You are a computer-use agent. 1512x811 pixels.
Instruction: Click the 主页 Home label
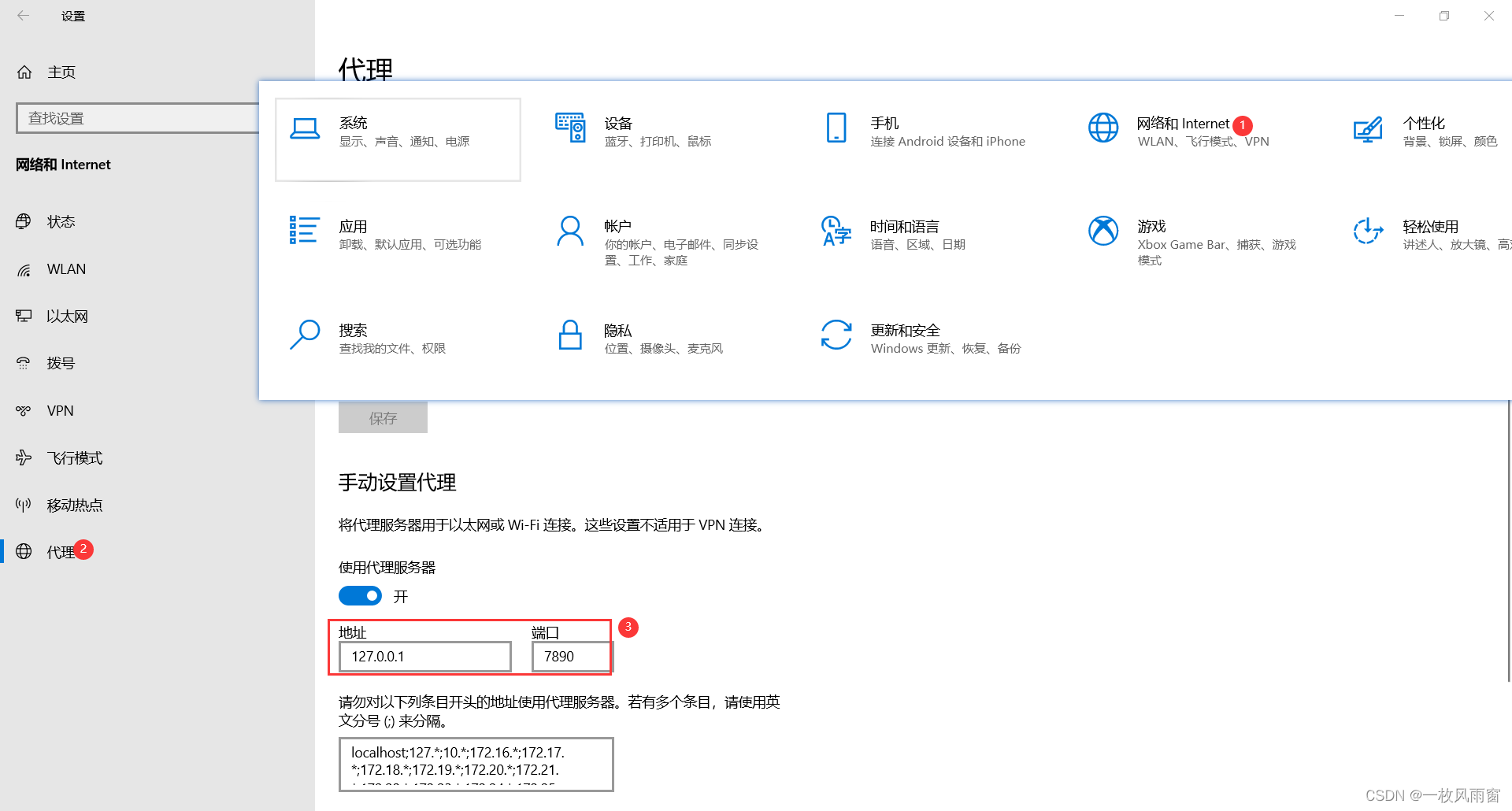tap(61, 72)
